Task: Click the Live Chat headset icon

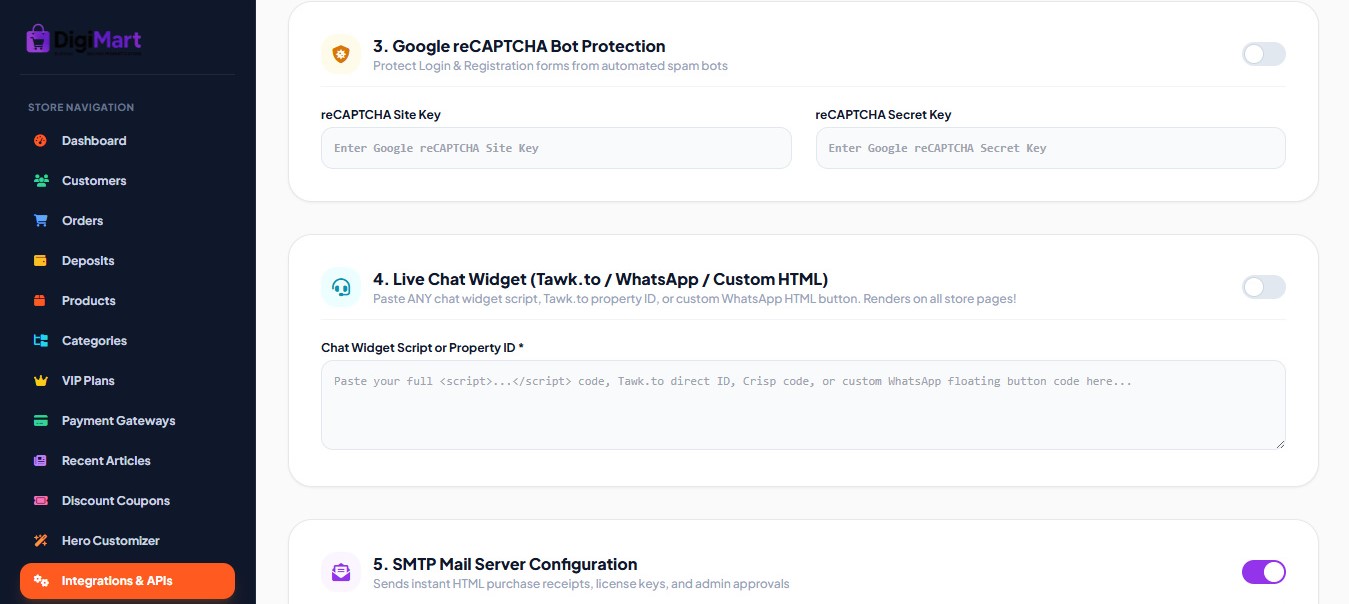Action: (x=341, y=287)
